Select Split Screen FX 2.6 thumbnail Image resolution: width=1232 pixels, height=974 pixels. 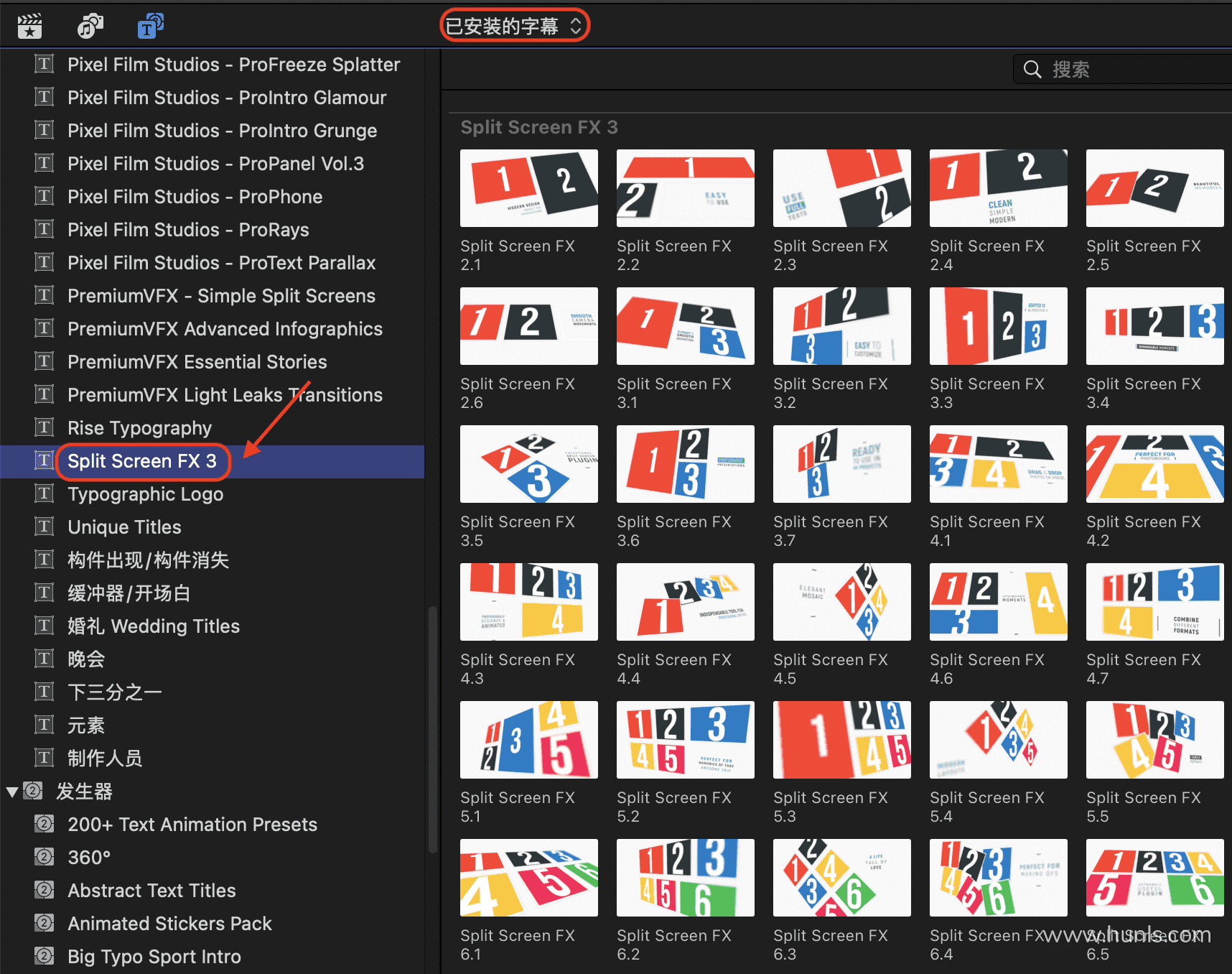(529, 326)
